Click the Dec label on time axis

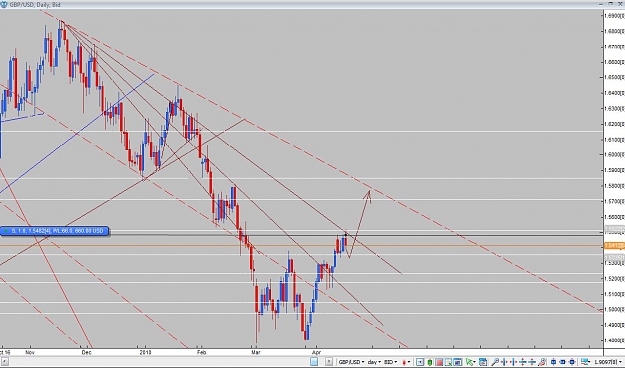pos(86,352)
